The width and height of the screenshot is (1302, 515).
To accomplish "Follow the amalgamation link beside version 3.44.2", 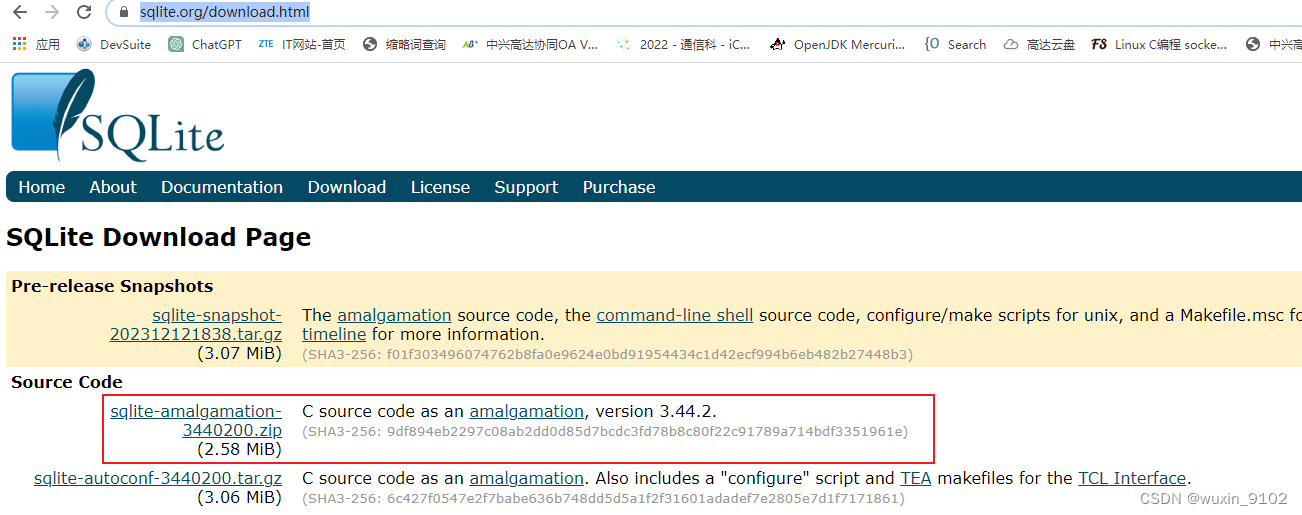I will (526, 411).
